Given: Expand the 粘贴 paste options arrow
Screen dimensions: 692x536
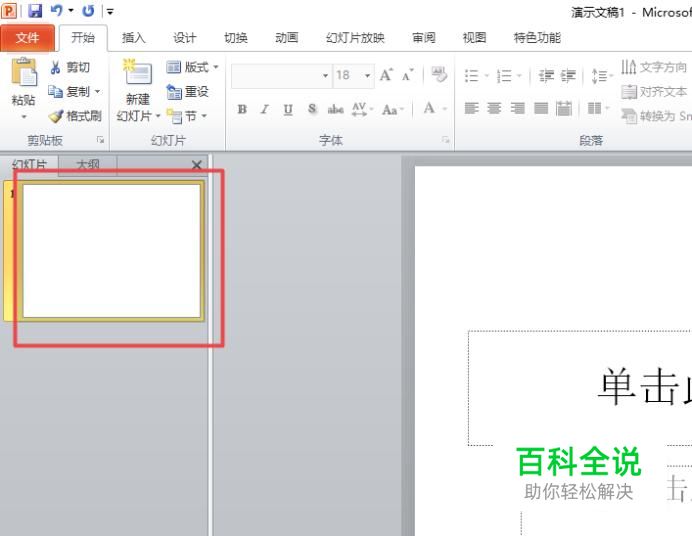Looking at the screenshot, I should coord(24,117).
